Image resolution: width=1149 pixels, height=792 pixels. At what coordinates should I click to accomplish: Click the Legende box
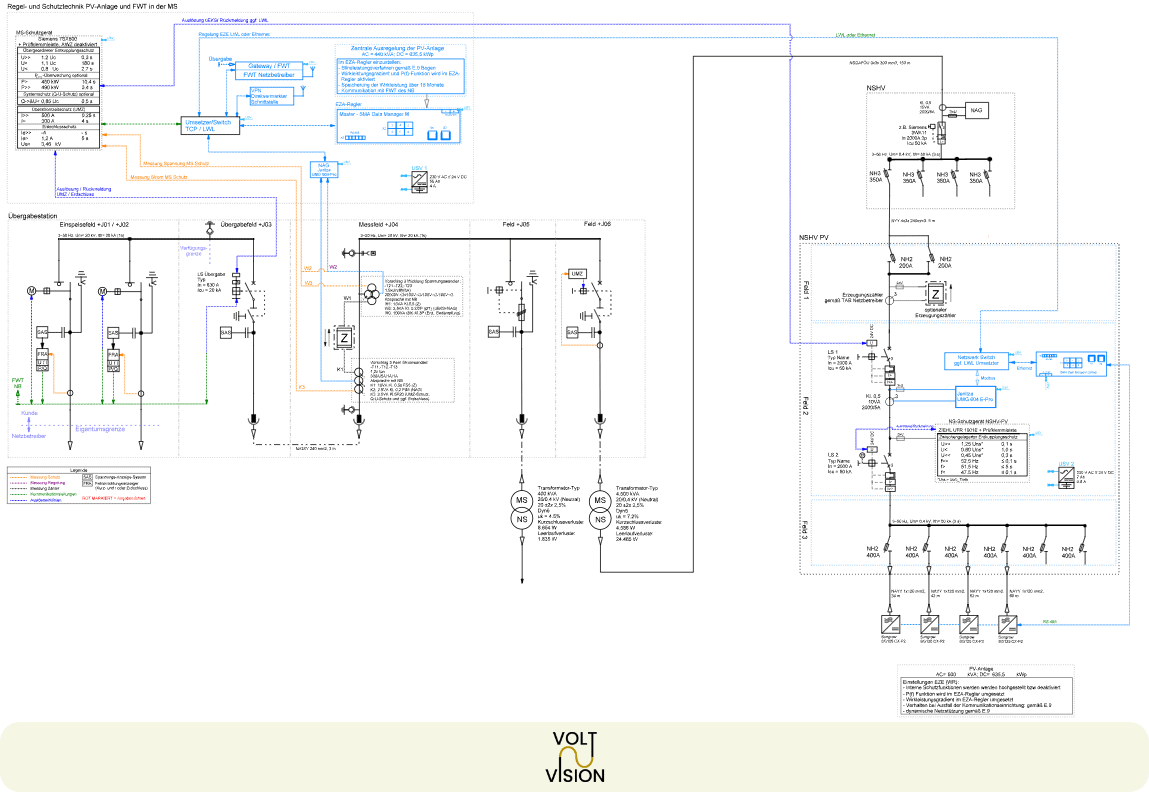click(79, 485)
